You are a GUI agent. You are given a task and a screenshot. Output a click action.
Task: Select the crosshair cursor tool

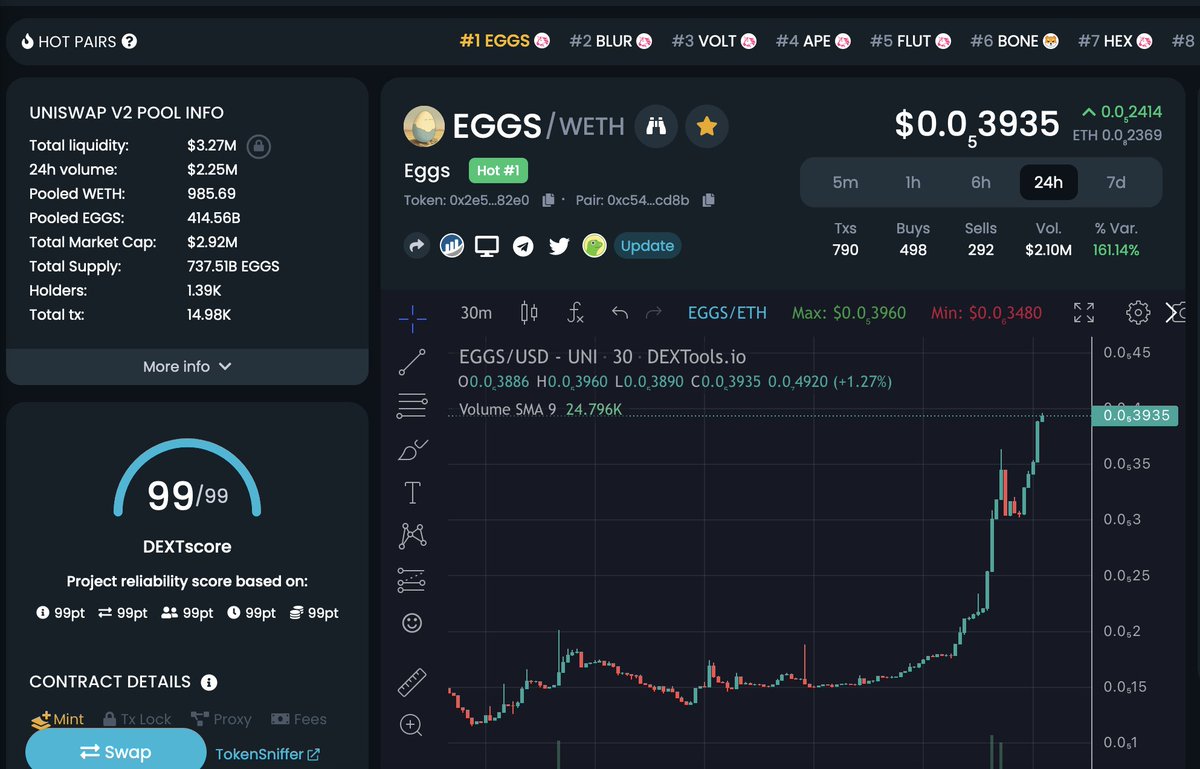click(411, 317)
